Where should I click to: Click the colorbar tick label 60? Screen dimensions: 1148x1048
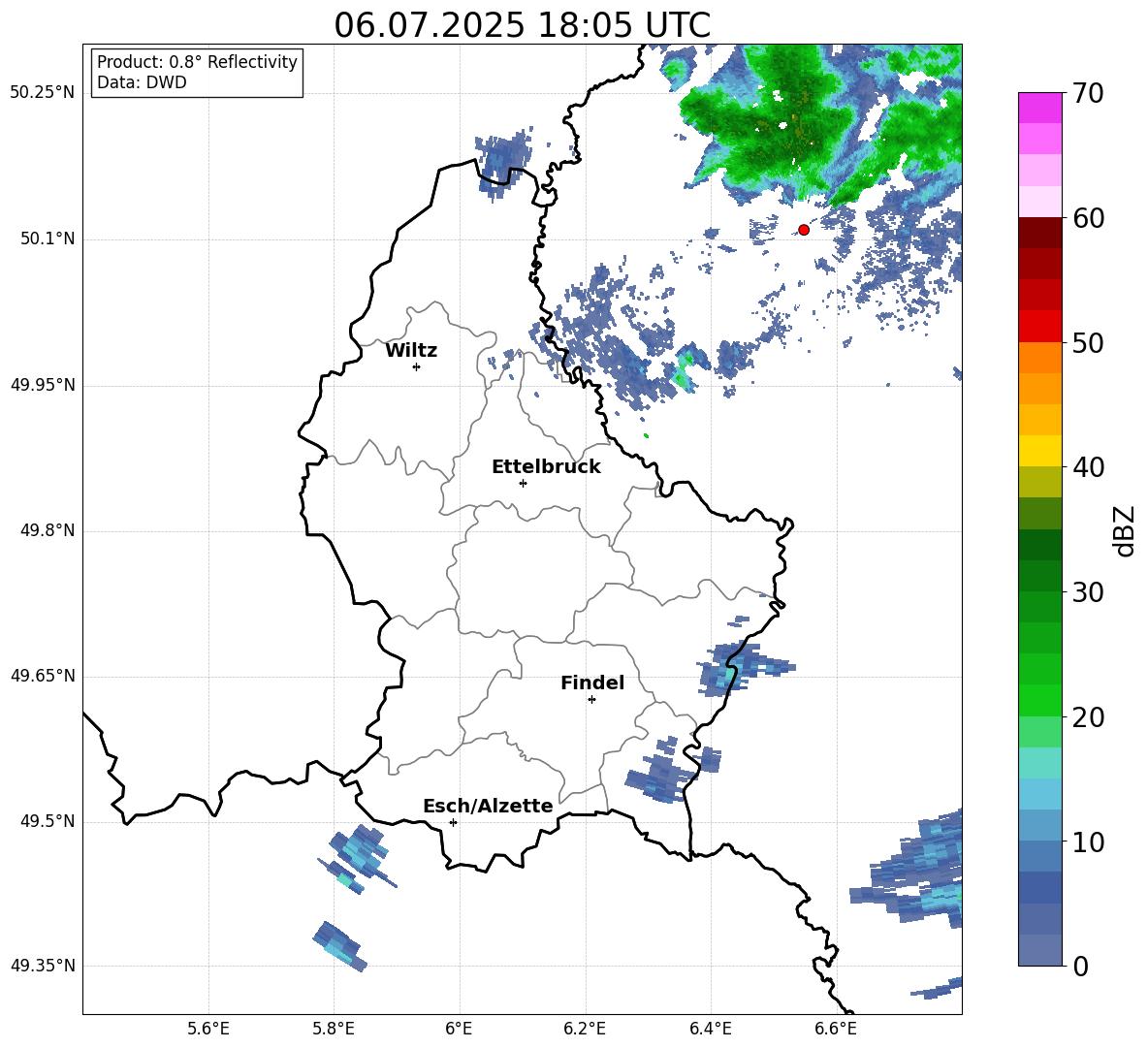tap(1088, 217)
